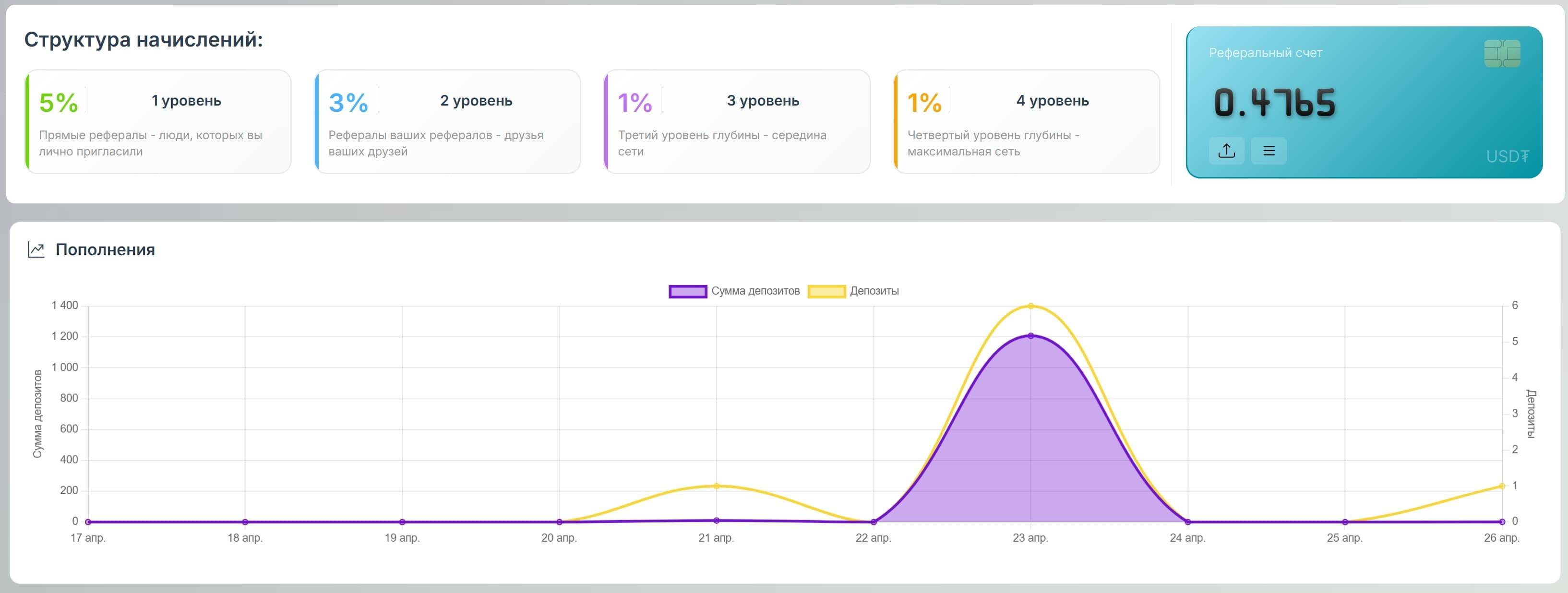The height and width of the screenshot is (593, 1568).
Task: Click the purple Сумма депозитов legend swatch
Action: pos(687,291)
